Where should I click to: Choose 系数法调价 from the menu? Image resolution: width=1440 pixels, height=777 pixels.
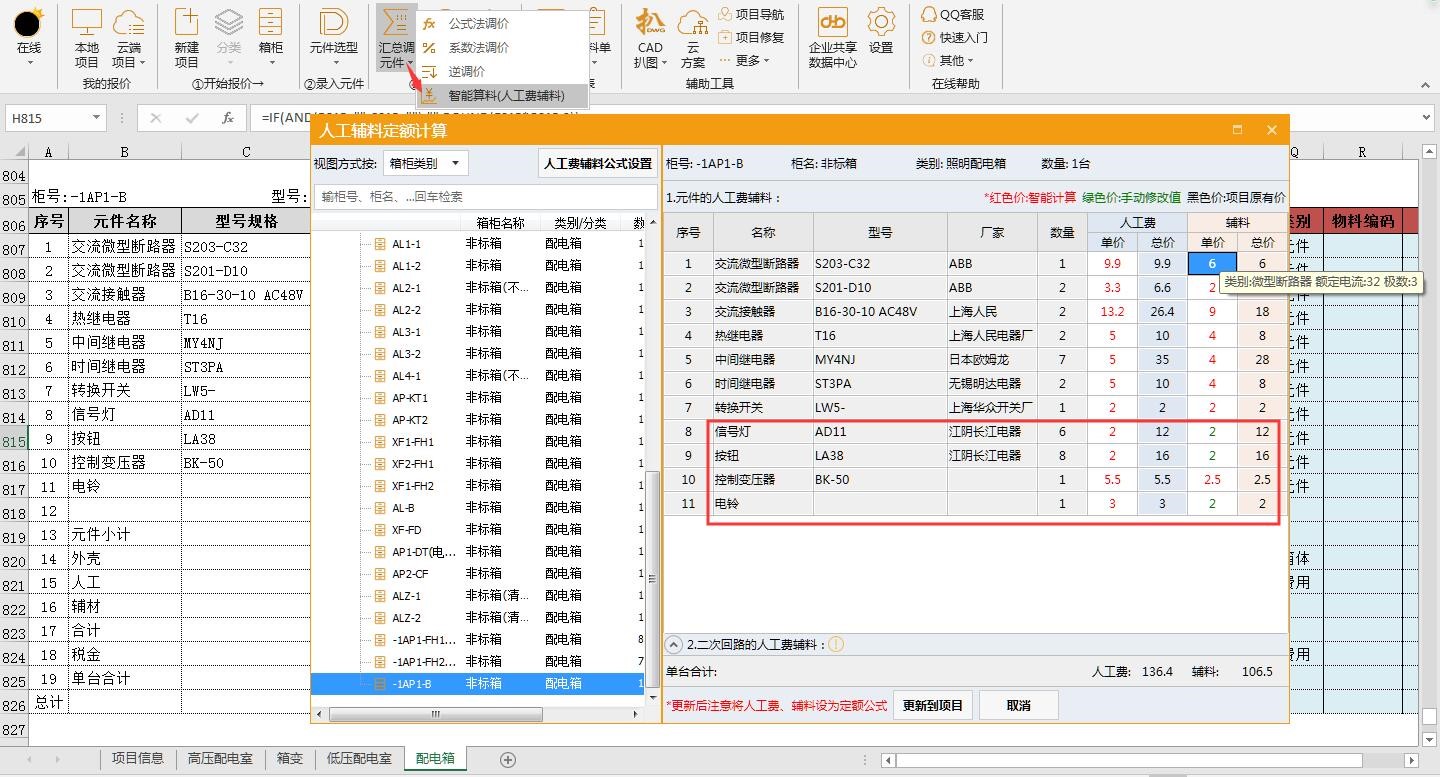click(478, 47)
